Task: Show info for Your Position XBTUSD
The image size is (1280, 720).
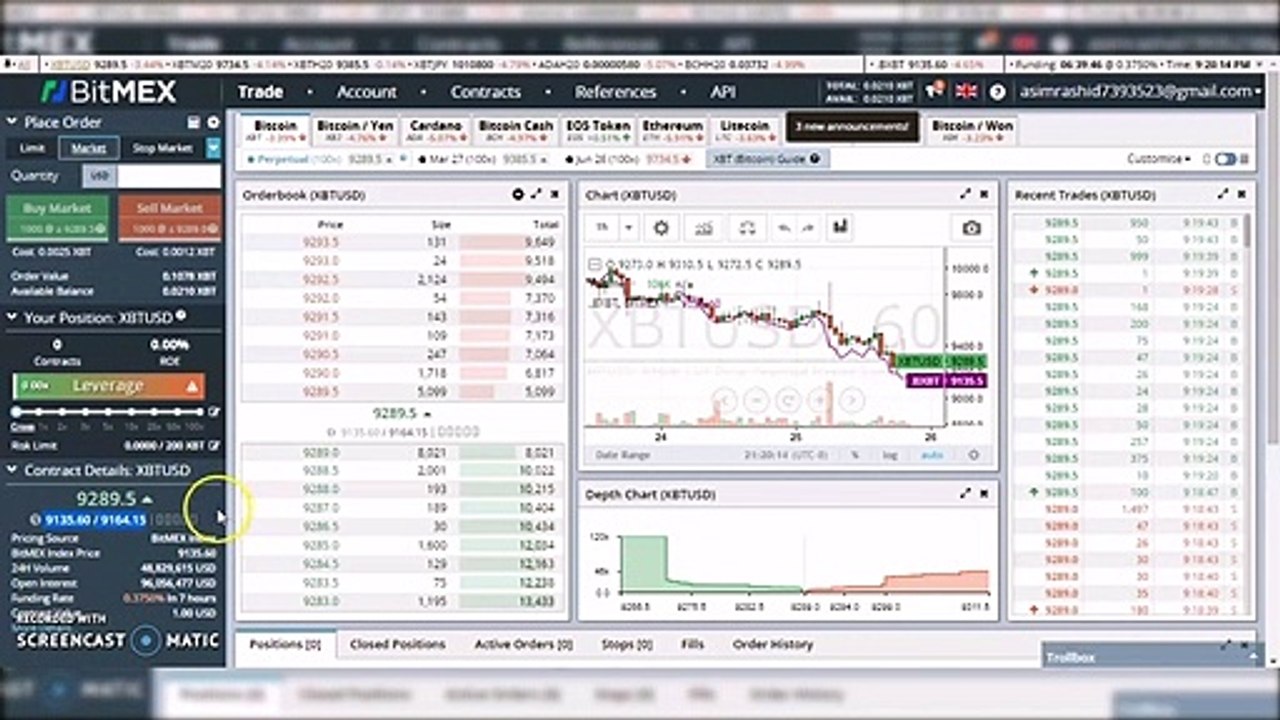Action: point(181,315)
